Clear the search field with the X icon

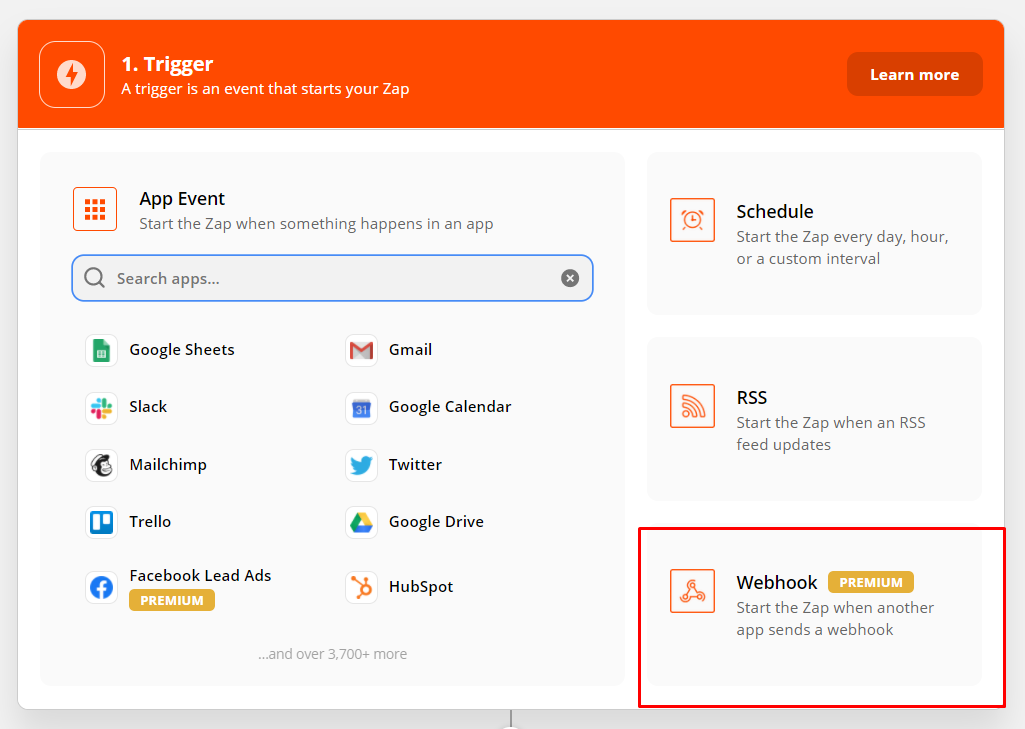tap(570, 278)
